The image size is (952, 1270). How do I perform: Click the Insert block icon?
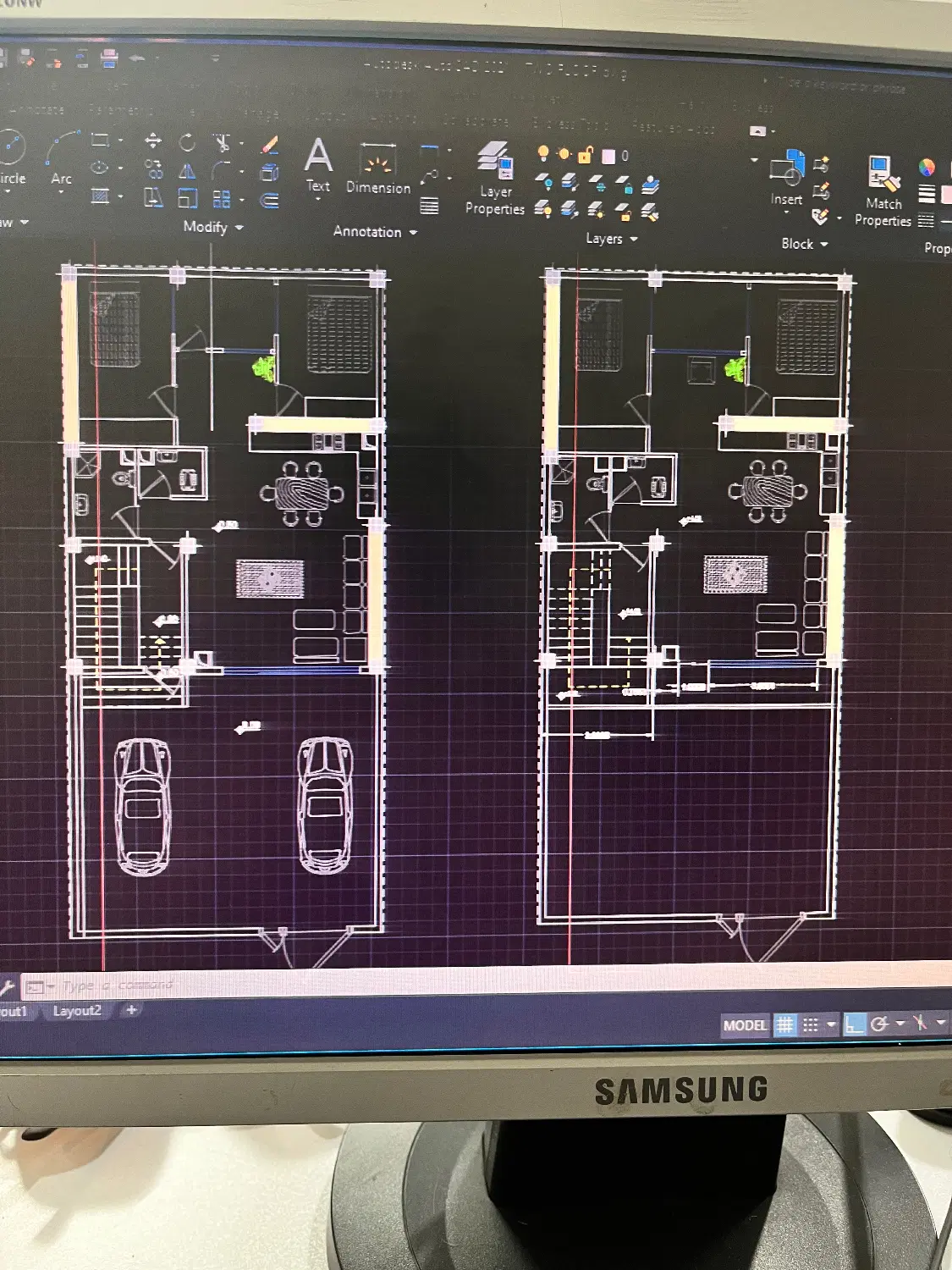[x=787, y=177]
